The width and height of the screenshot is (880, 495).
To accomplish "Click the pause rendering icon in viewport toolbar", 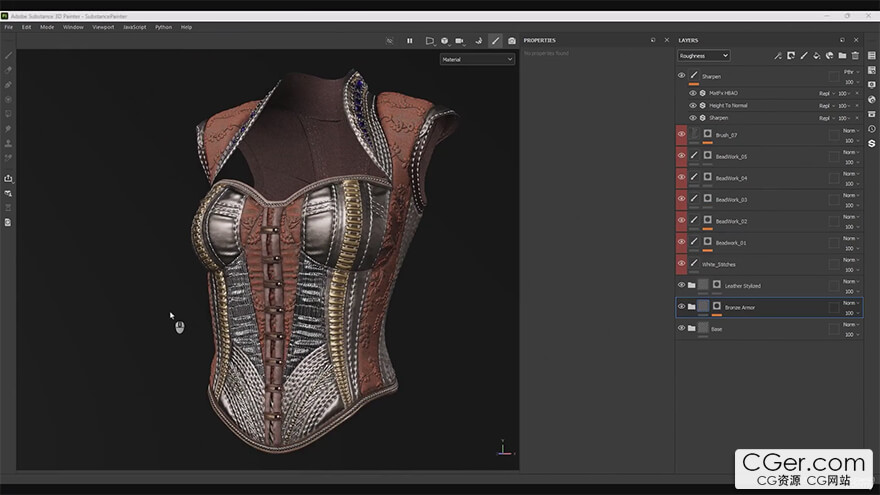I will point(410,41).
